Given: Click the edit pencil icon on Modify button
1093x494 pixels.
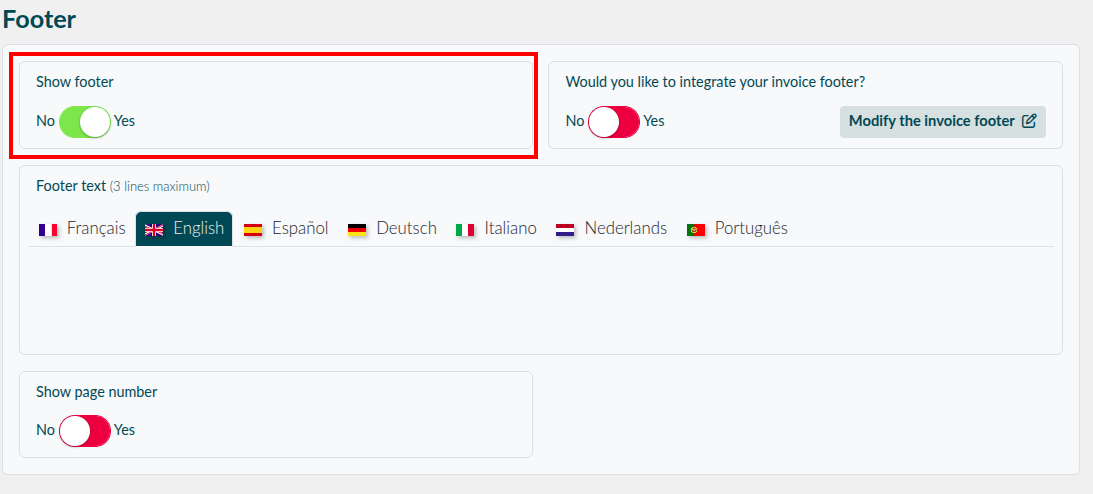Looking at the screenshot, I should pos(1029,121).
